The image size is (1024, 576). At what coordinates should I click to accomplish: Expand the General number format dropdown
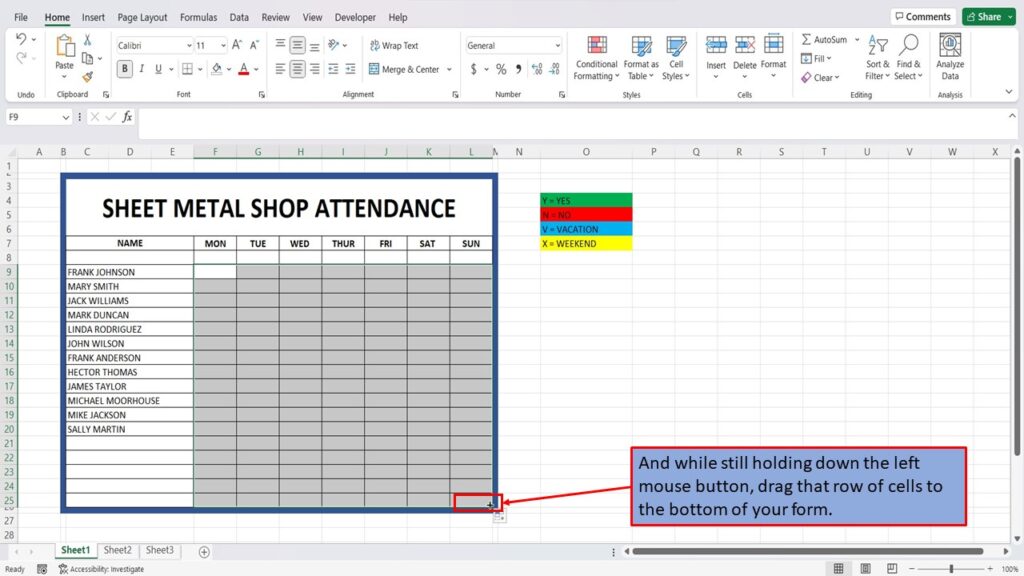(557, 46)
